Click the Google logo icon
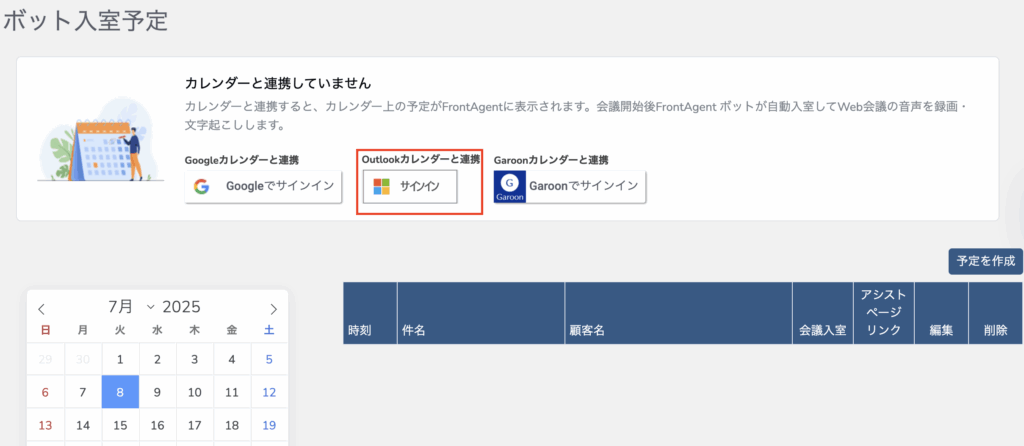The width and height of the screenshot is (1024, 446). 202,187
